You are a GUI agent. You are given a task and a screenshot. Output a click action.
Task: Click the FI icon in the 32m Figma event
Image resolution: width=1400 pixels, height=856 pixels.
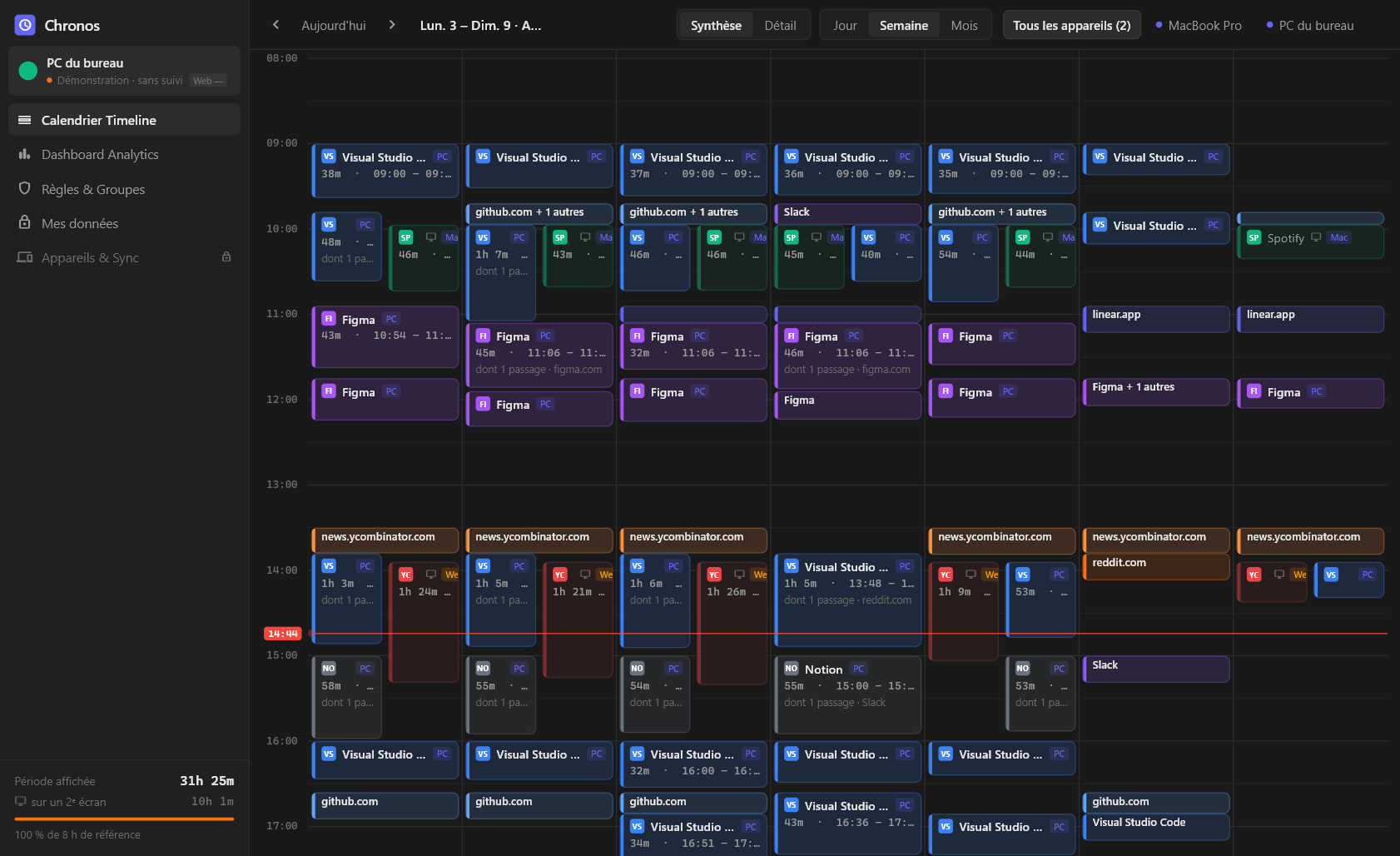[637, 336]
